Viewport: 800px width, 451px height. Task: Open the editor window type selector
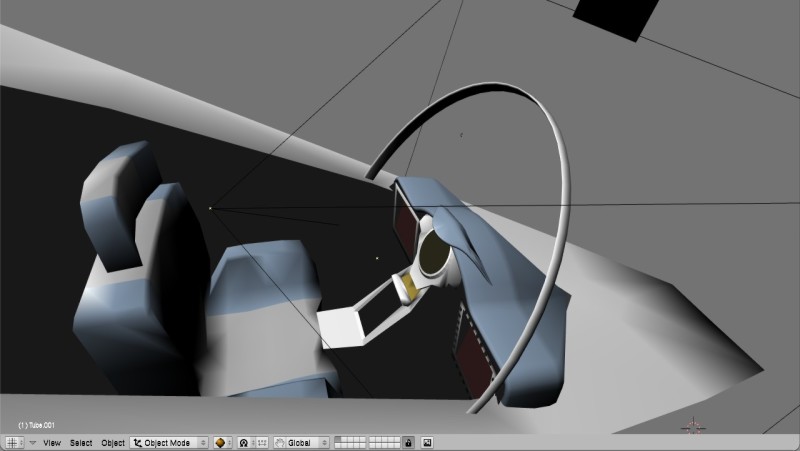[15, 442]
